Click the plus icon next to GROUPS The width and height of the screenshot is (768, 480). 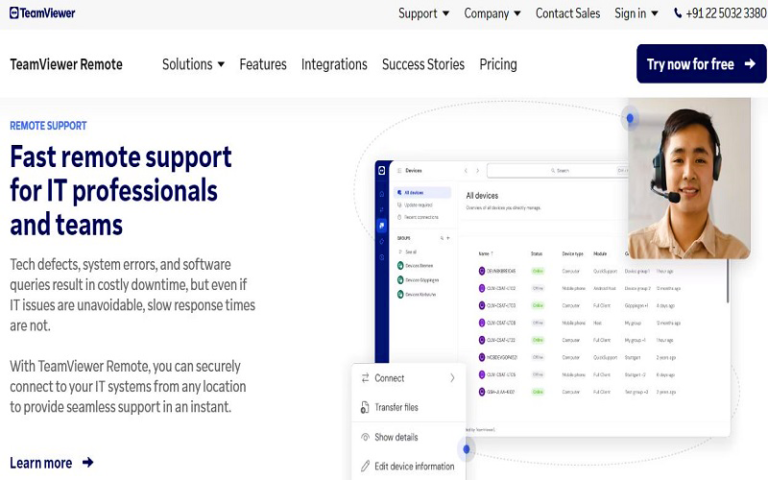click(x=448, y=238)
